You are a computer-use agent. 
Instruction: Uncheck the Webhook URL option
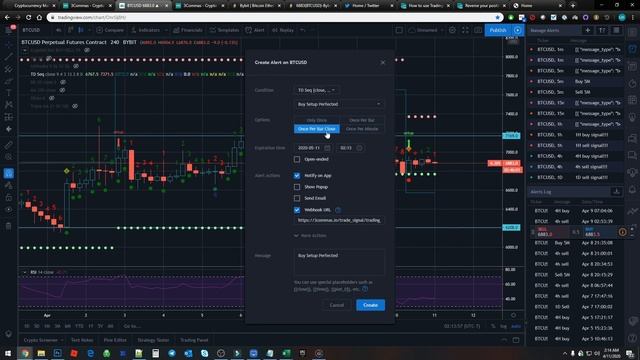click(297, 210)
